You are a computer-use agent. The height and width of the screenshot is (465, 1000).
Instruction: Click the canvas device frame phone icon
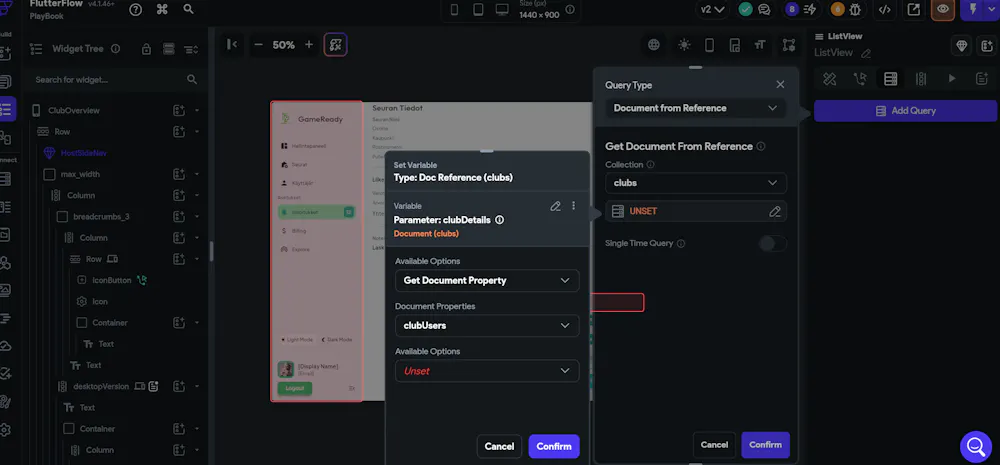(709, 45)
